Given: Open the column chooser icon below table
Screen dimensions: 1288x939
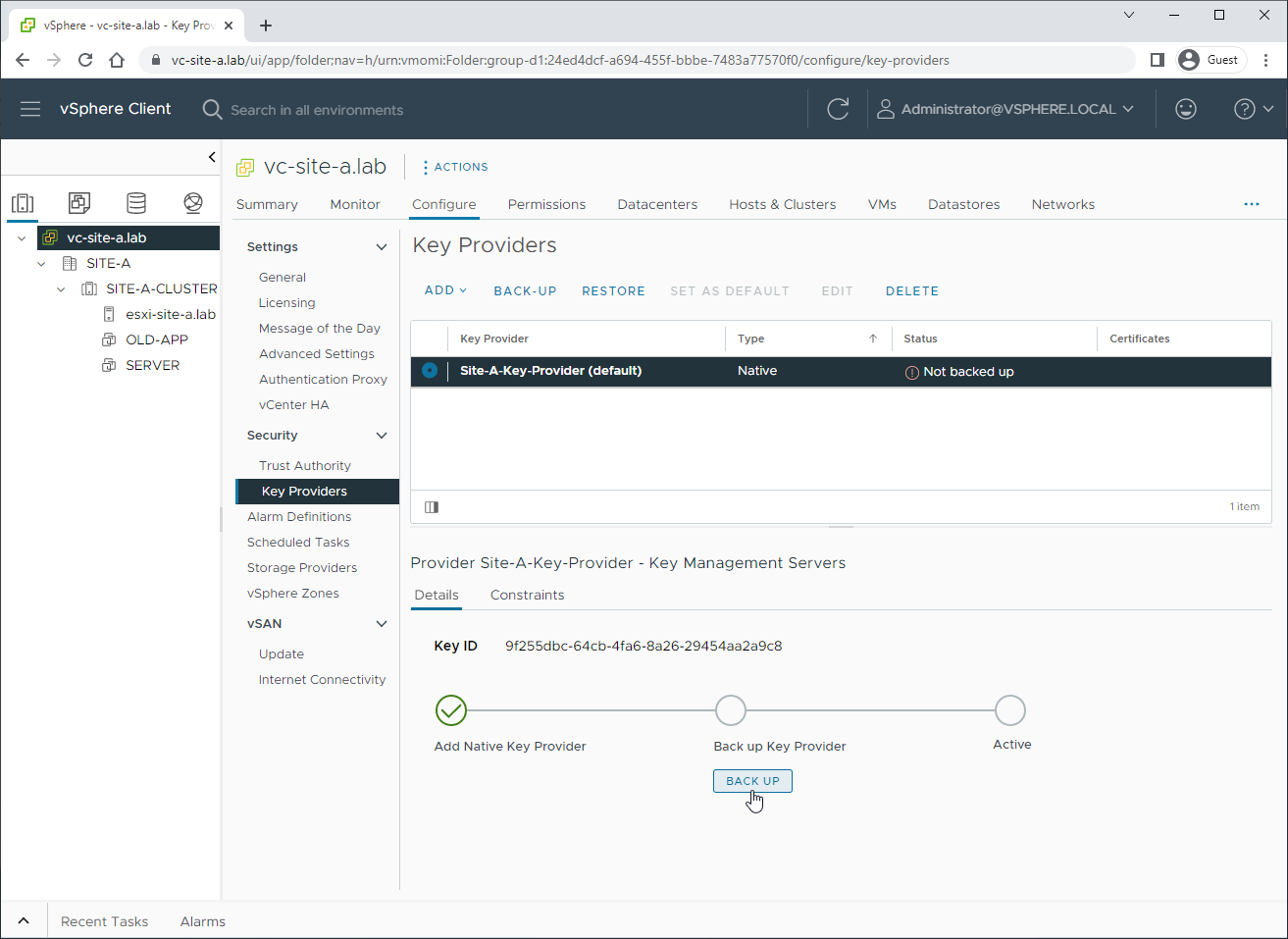Looking at the screenshot, I should point(432,506).
